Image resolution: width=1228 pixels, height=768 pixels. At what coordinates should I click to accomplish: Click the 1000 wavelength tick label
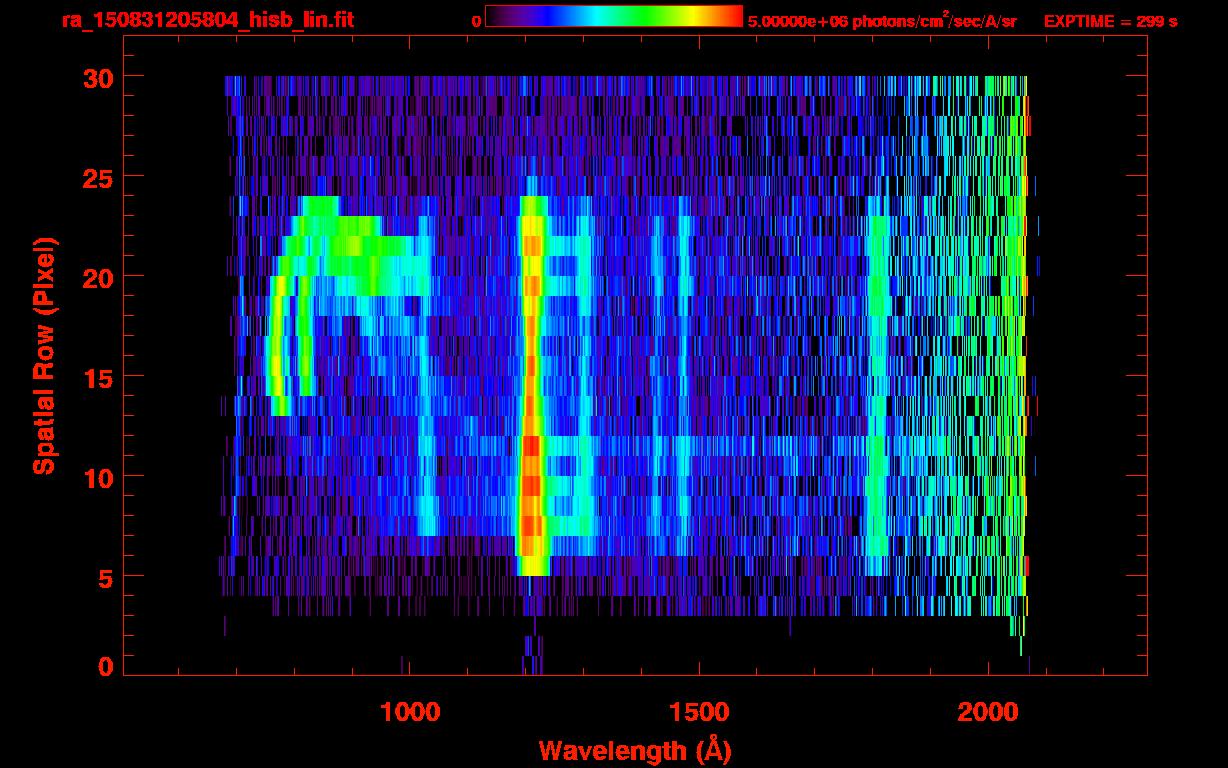click(x=410, y=713)
